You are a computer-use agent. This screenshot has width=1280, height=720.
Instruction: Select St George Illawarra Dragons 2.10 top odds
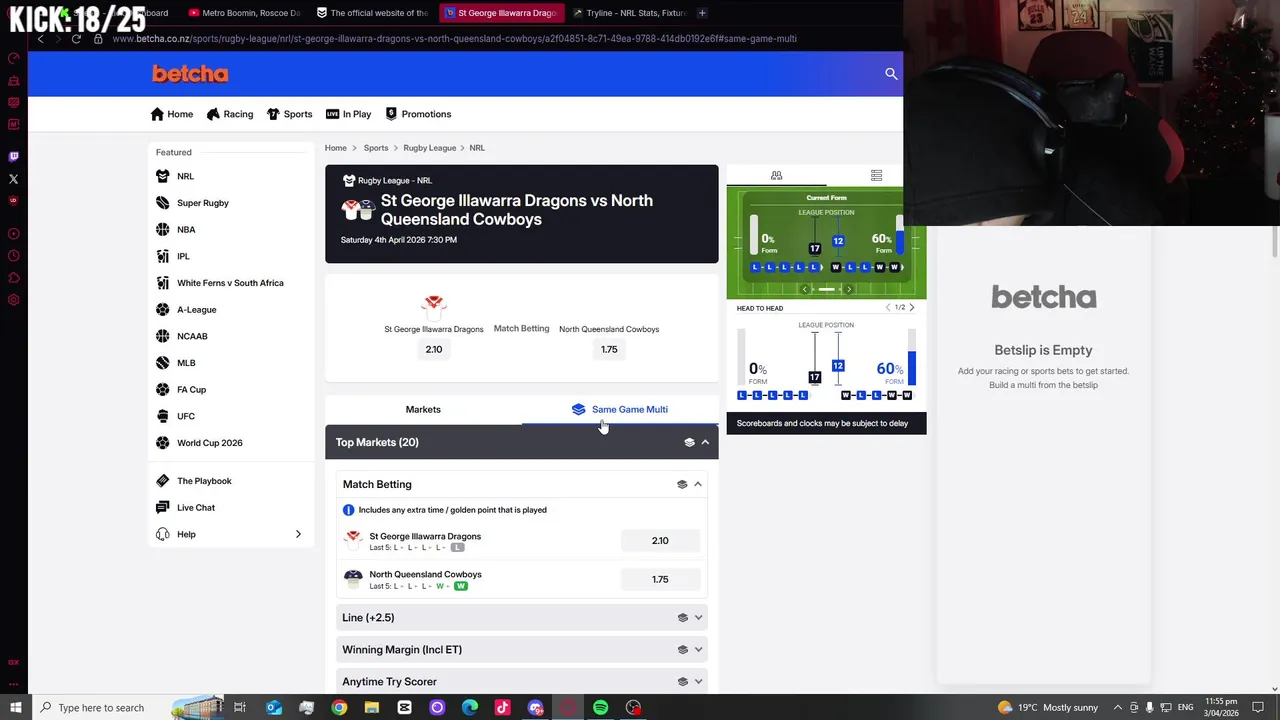pyautogui.click(x=434, y=349)
